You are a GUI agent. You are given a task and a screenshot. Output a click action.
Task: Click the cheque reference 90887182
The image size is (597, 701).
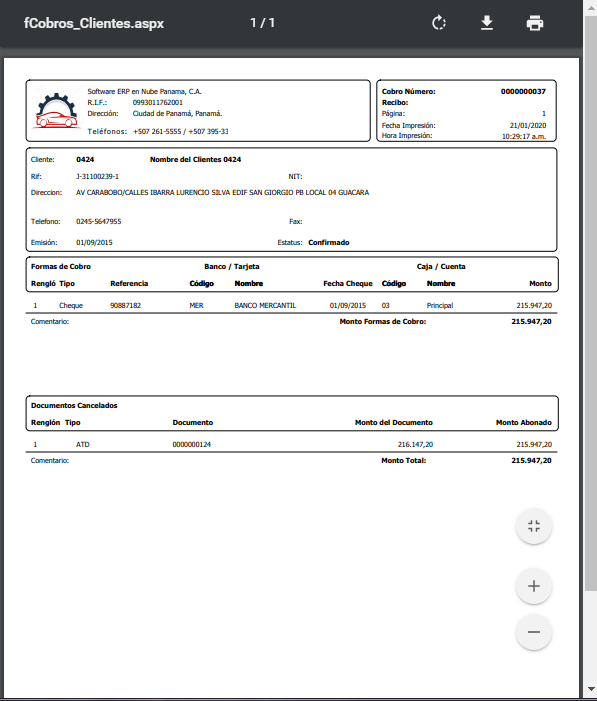pyautogui.click(x=125, y=305)
